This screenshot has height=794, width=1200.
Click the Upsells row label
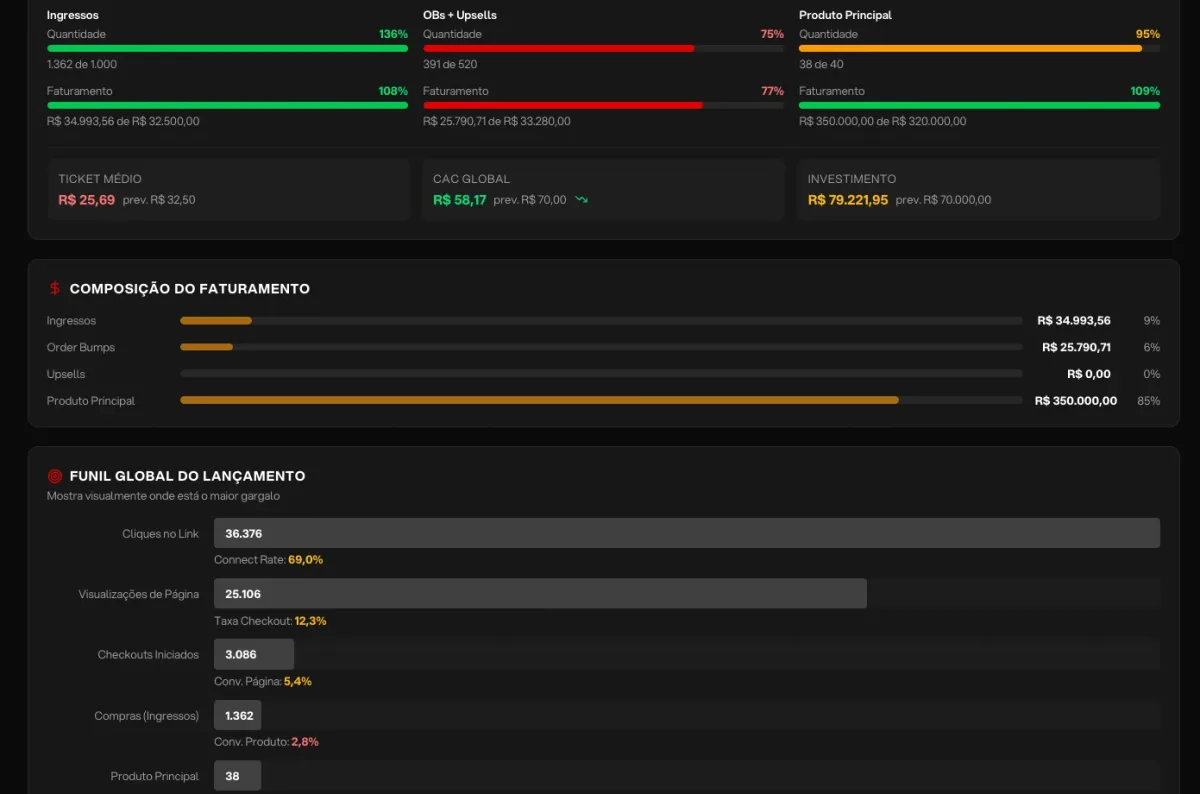point(66,374)
